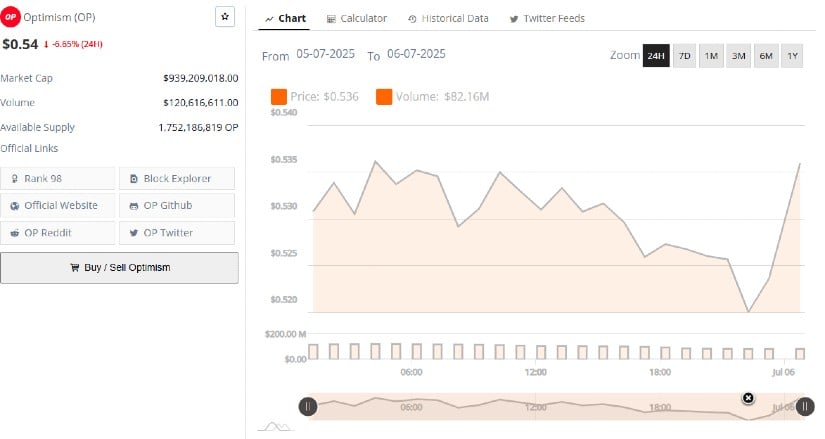Click the right range navigator handle
Image resolution: width=825 pixels, height=439 pixels.
805,406
